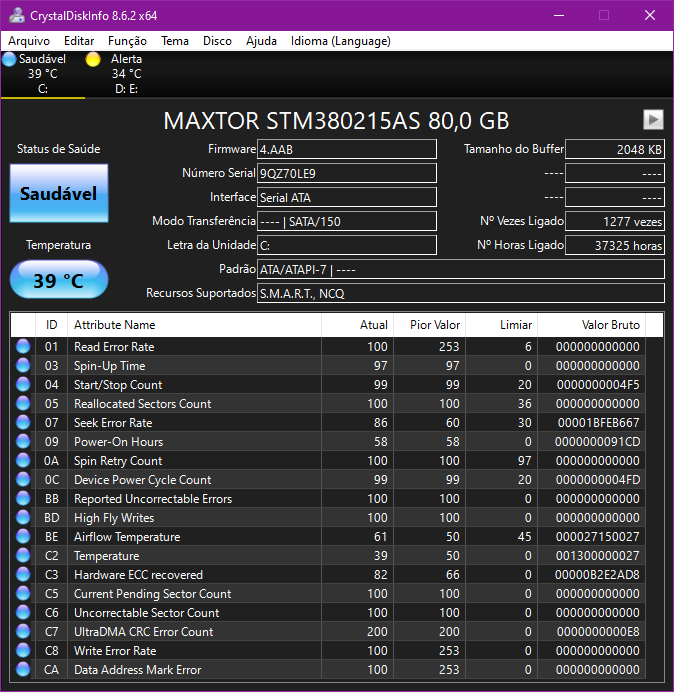Click status orb of Start/Stop Count row

click(23, 384)
